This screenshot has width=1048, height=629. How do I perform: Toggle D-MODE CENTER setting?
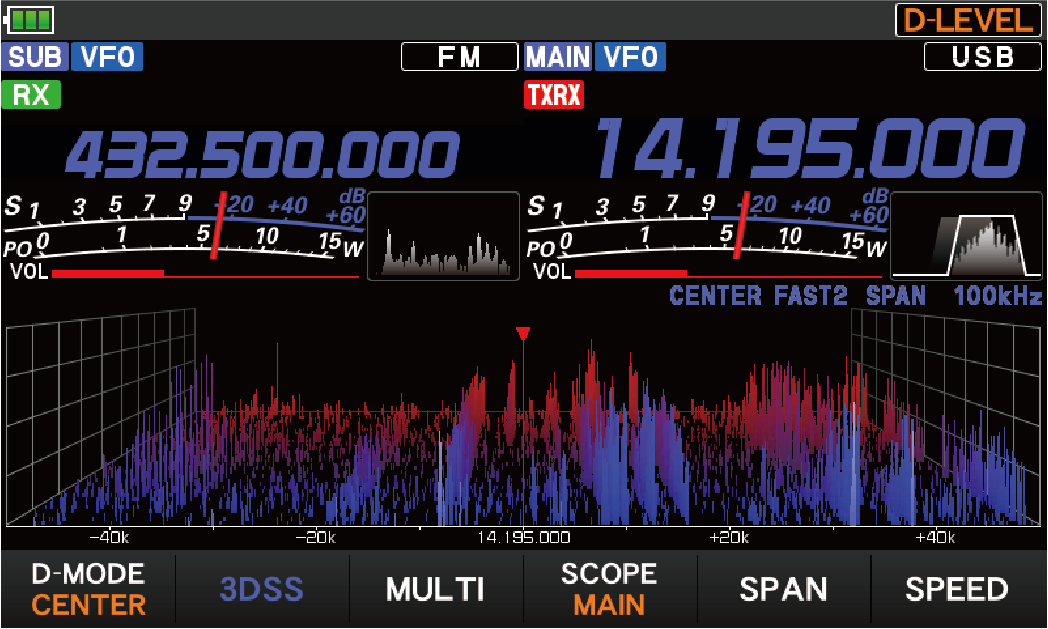pyautogui.click(x=88, y=590)
